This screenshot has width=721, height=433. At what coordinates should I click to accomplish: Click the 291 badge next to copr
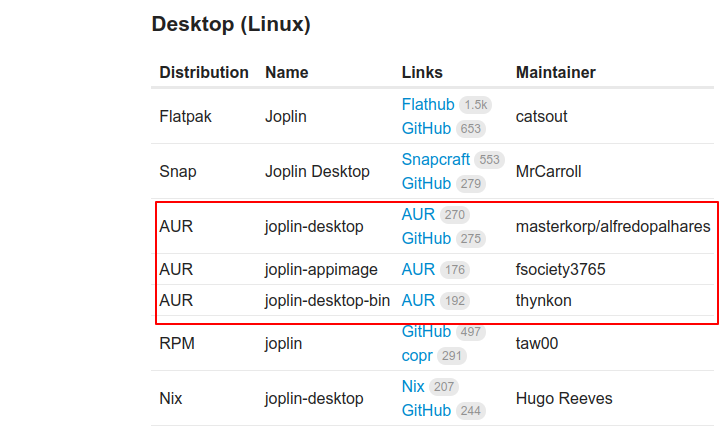pyautogui.click(x=452, y=356)
